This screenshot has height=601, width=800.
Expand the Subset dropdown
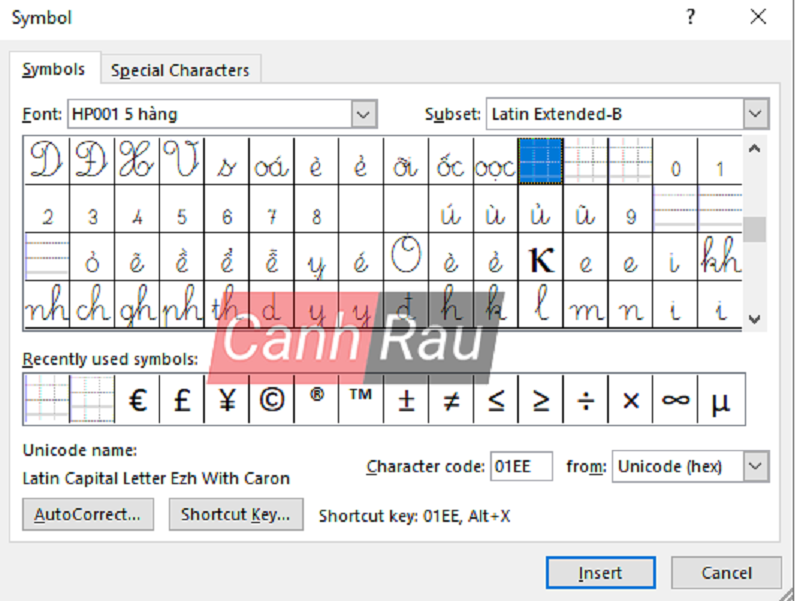[756, 114]
